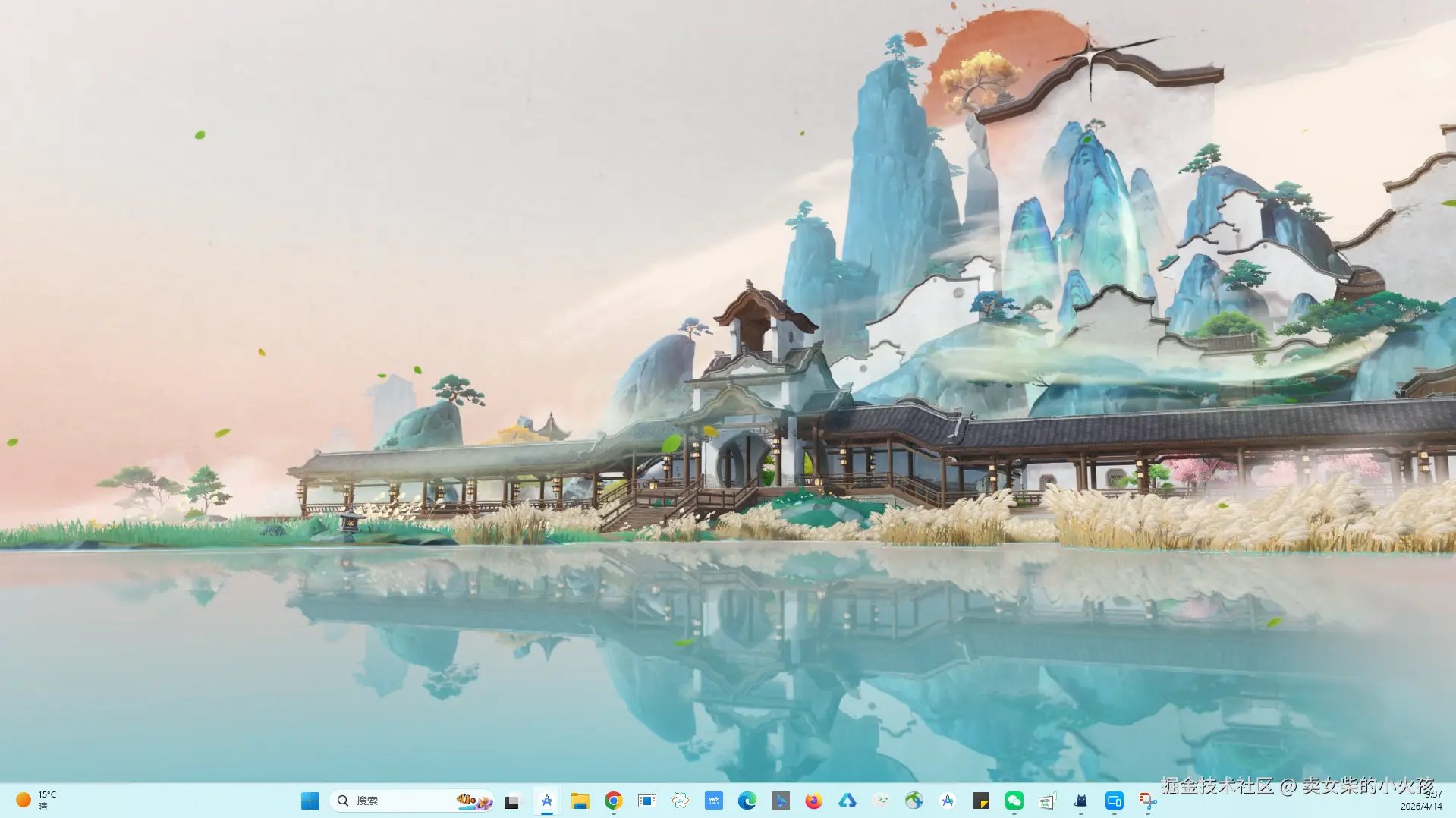The width and height of the screenshot is (1456, 818).
Task: Switch to the underlined active Android Studio icon
Action: coord(547,801)
